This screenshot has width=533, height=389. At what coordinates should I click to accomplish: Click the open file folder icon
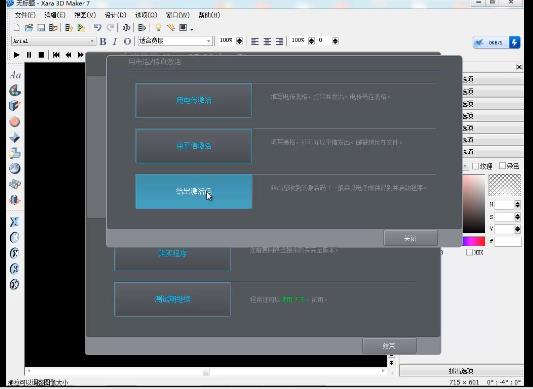click(x=29, y=28)
